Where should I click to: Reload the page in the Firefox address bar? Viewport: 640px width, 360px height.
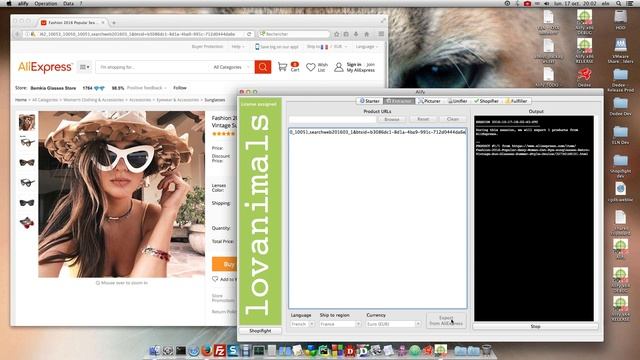(x=249, y=34)
